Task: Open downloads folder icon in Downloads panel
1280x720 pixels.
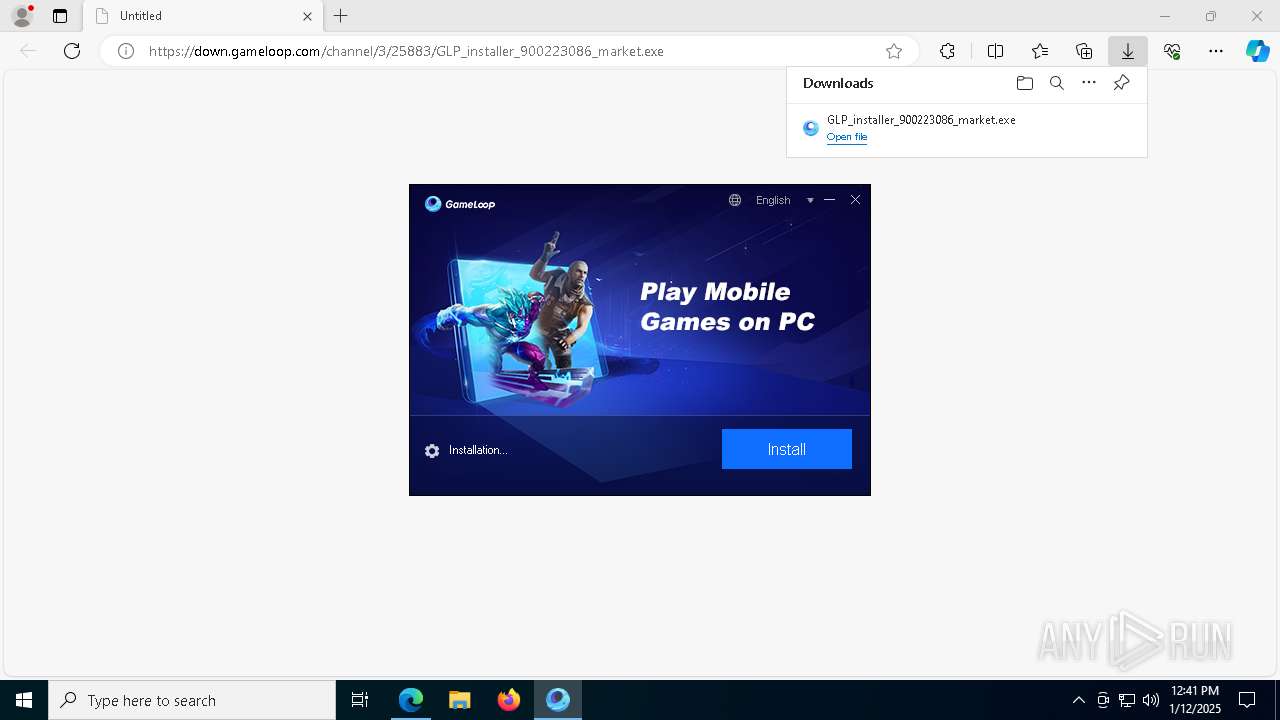Action: point(1024,83)
